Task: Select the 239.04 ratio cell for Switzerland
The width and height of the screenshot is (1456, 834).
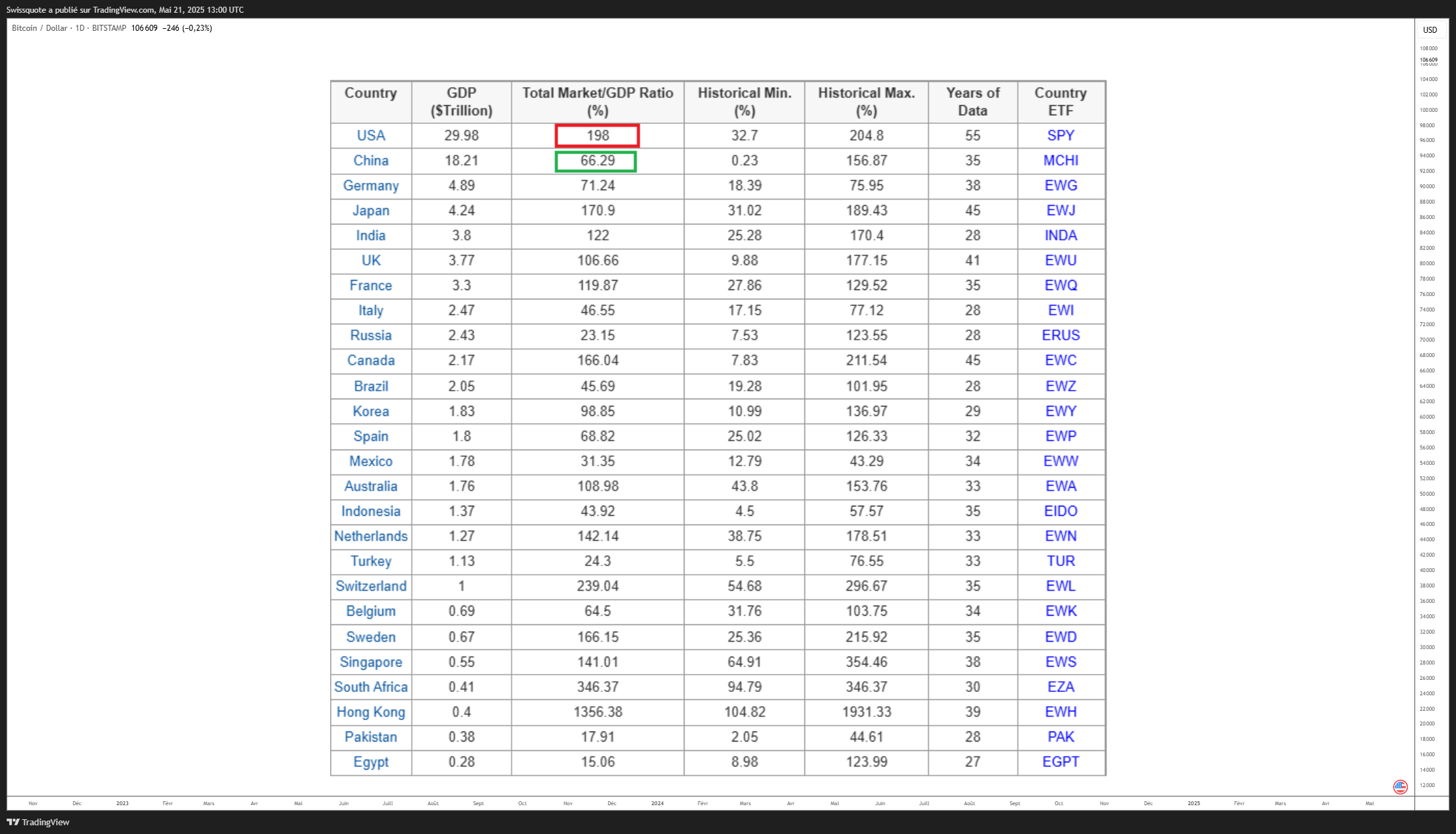Action: 597,586
